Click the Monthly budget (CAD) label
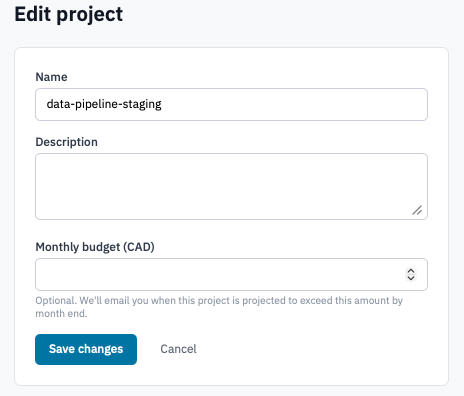 pyautogui.click(x=95, y=247)
